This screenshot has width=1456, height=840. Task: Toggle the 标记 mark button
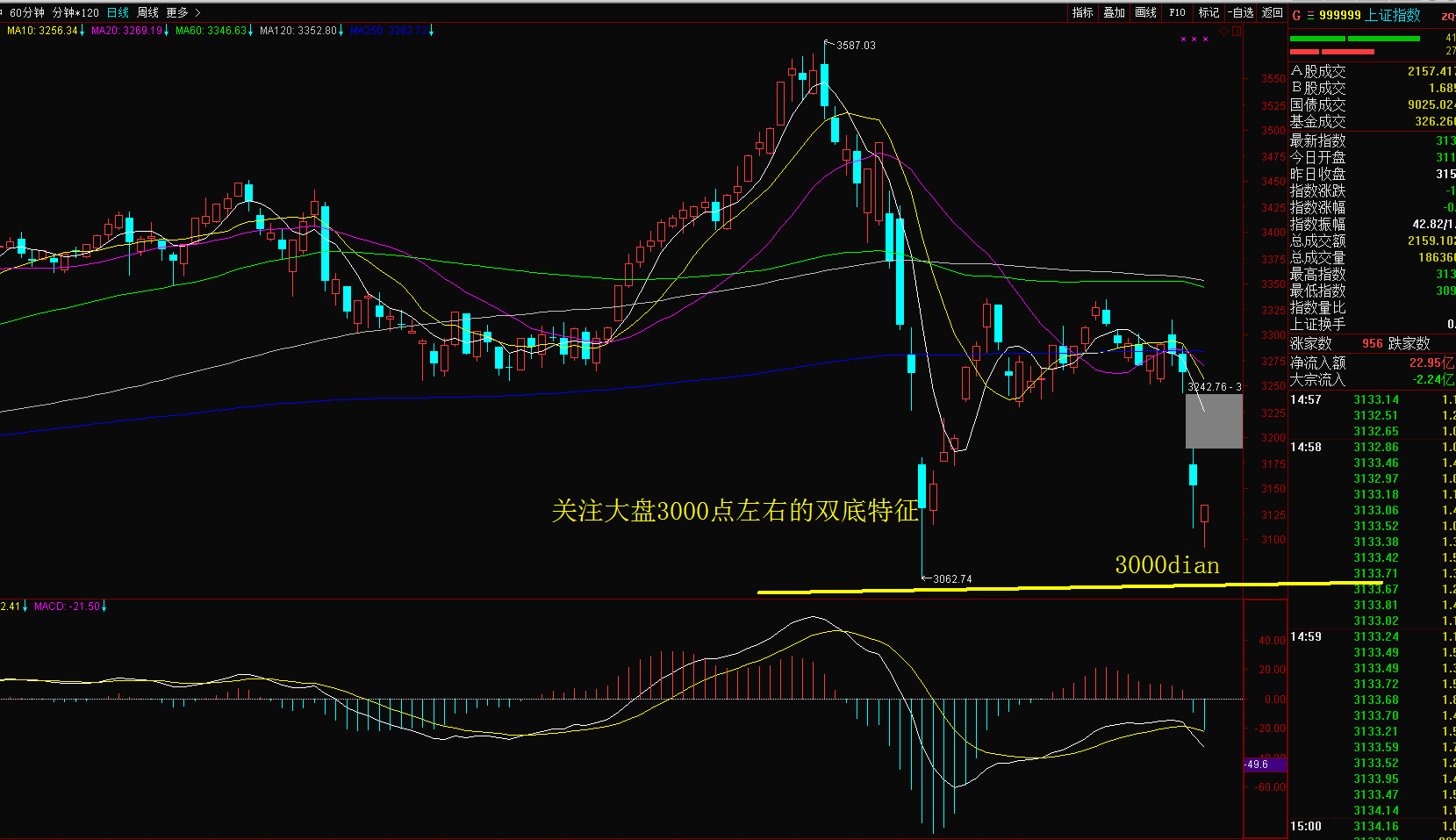point(1209,12)
